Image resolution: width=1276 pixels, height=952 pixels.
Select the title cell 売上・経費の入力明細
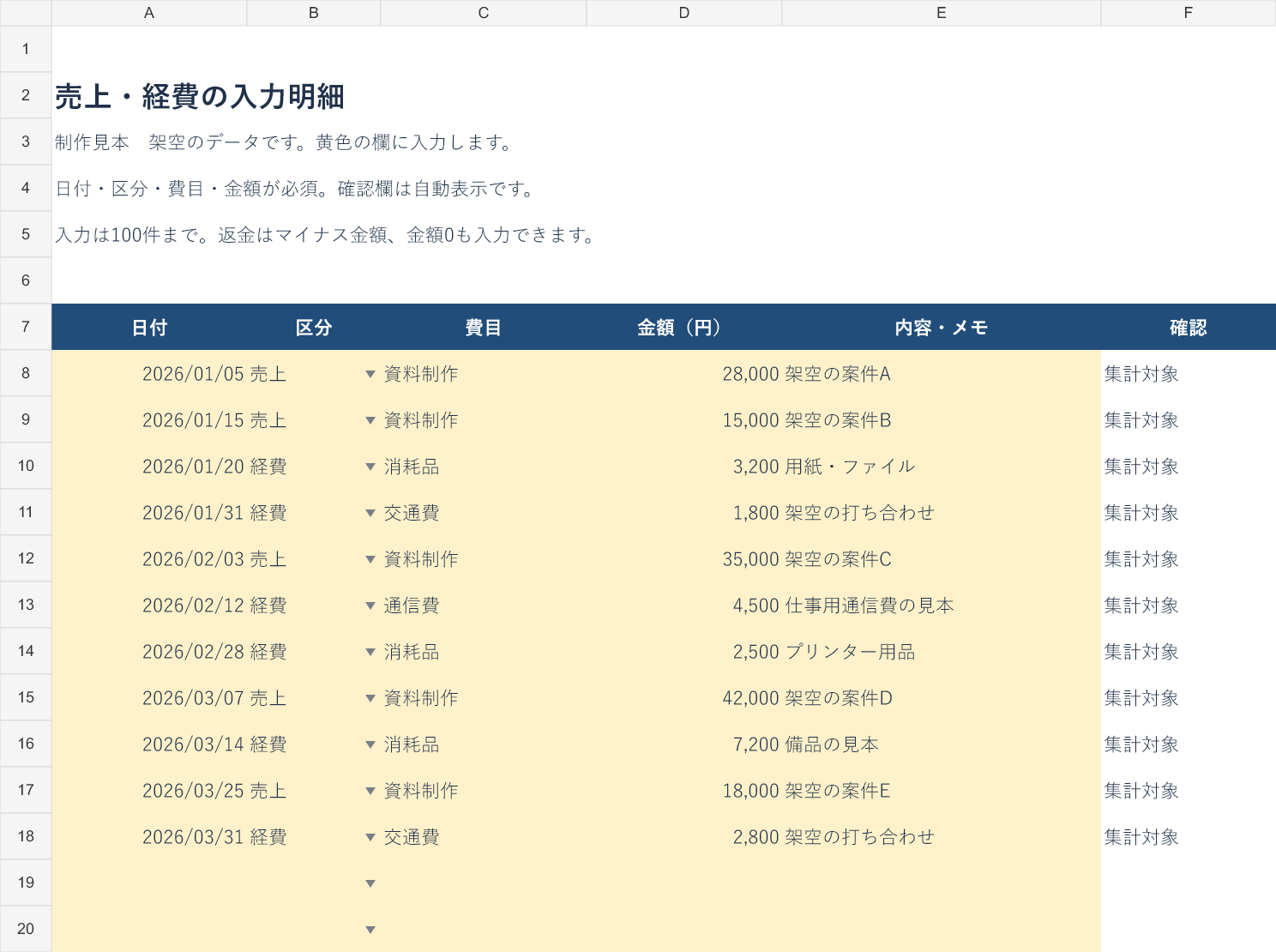(200, 96)
